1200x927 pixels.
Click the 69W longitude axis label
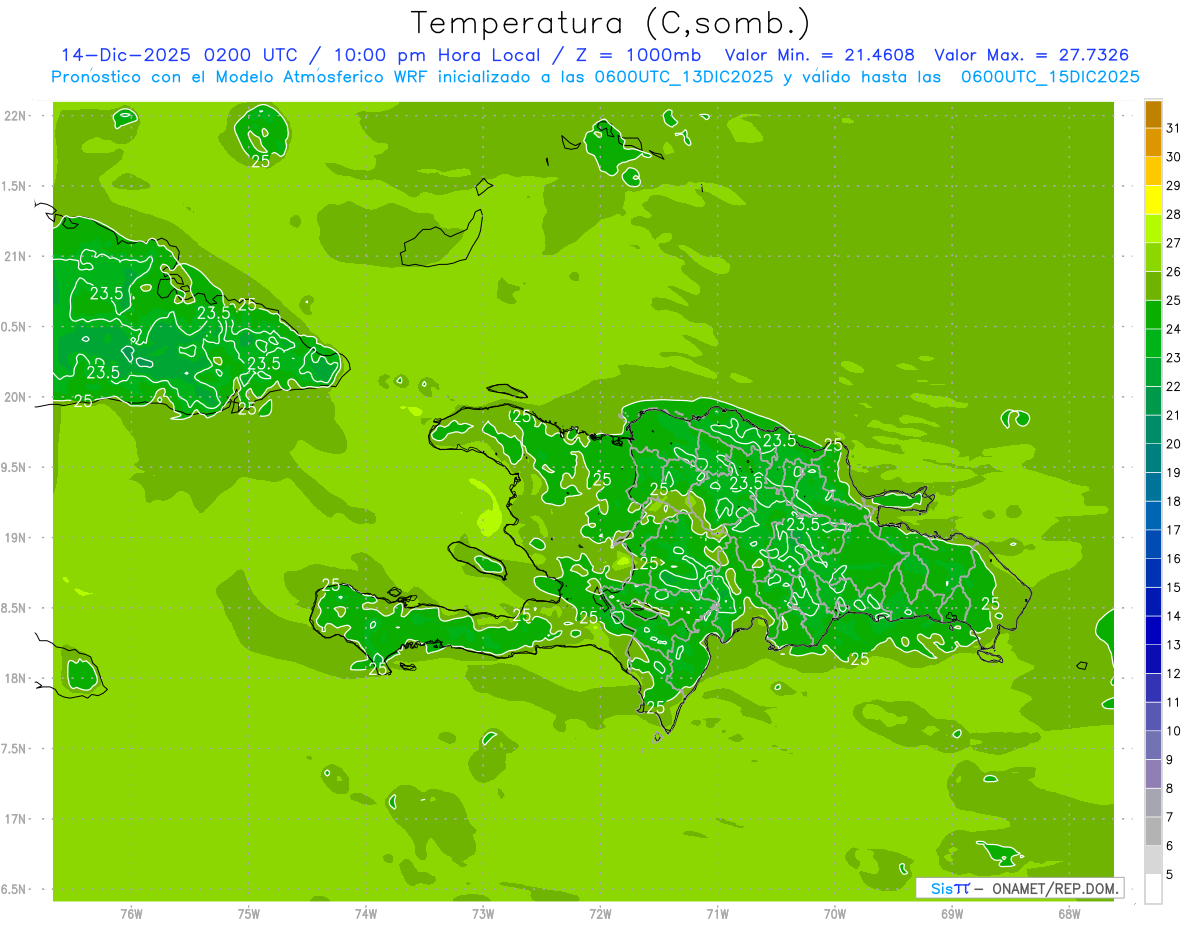click(952, 914)
